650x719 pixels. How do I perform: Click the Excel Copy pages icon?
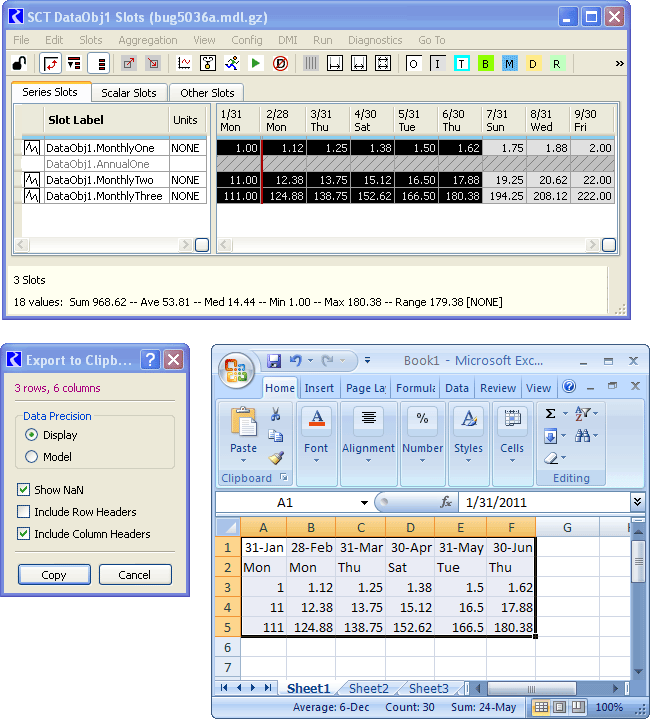[275, 436]
